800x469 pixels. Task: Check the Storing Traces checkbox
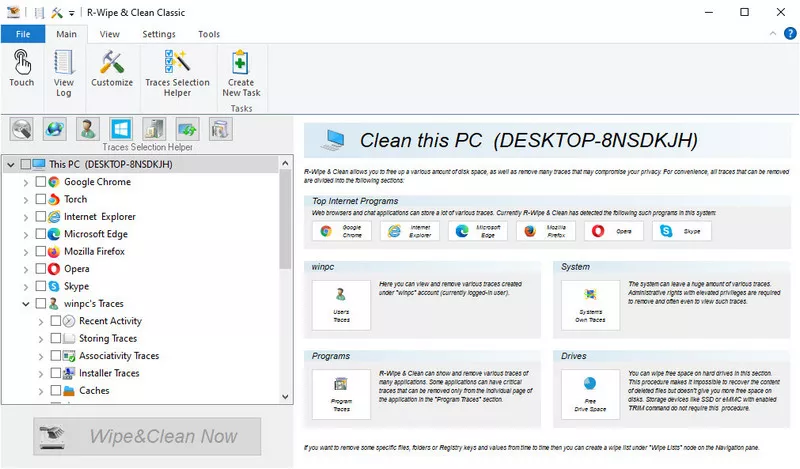(x=56, y=338)
